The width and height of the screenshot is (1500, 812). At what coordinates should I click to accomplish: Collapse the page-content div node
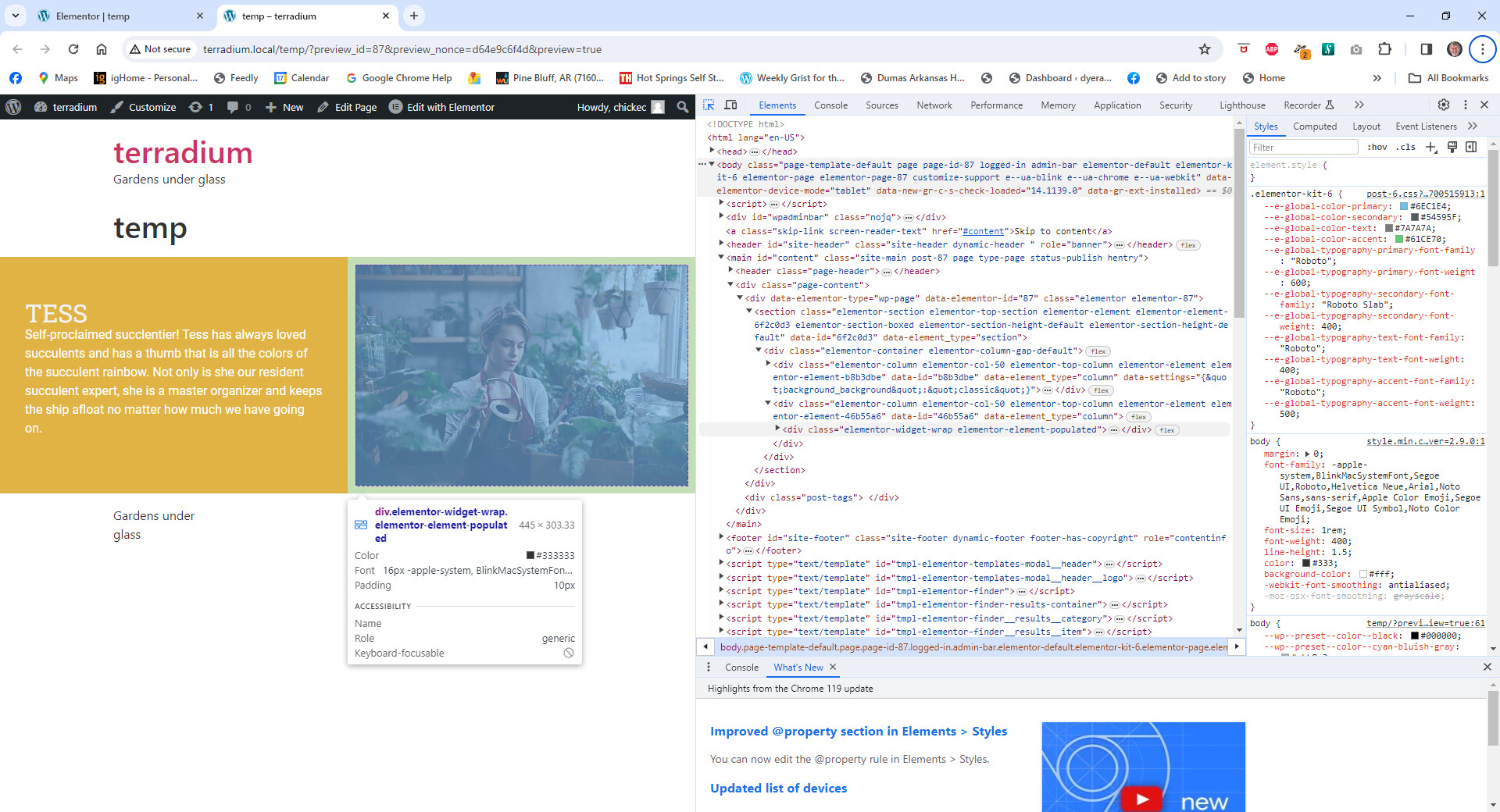tap(730, 284)
